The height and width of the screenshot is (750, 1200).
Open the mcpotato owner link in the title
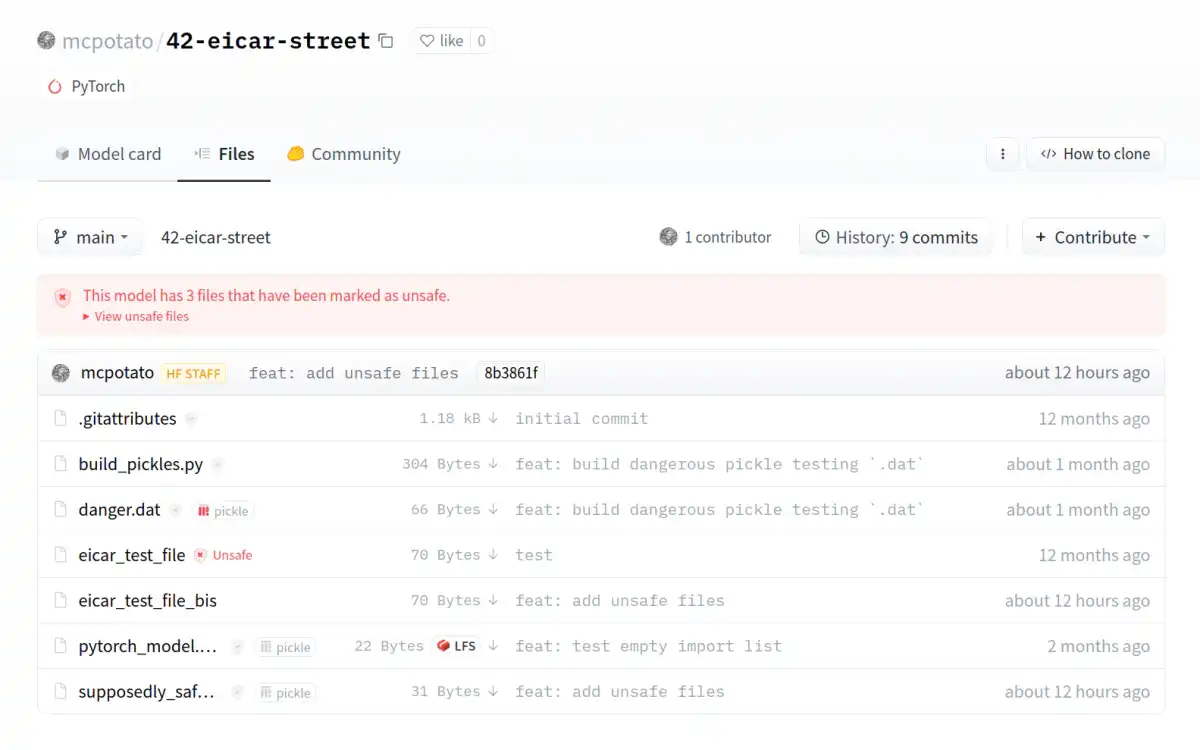(x=107, y=41)
